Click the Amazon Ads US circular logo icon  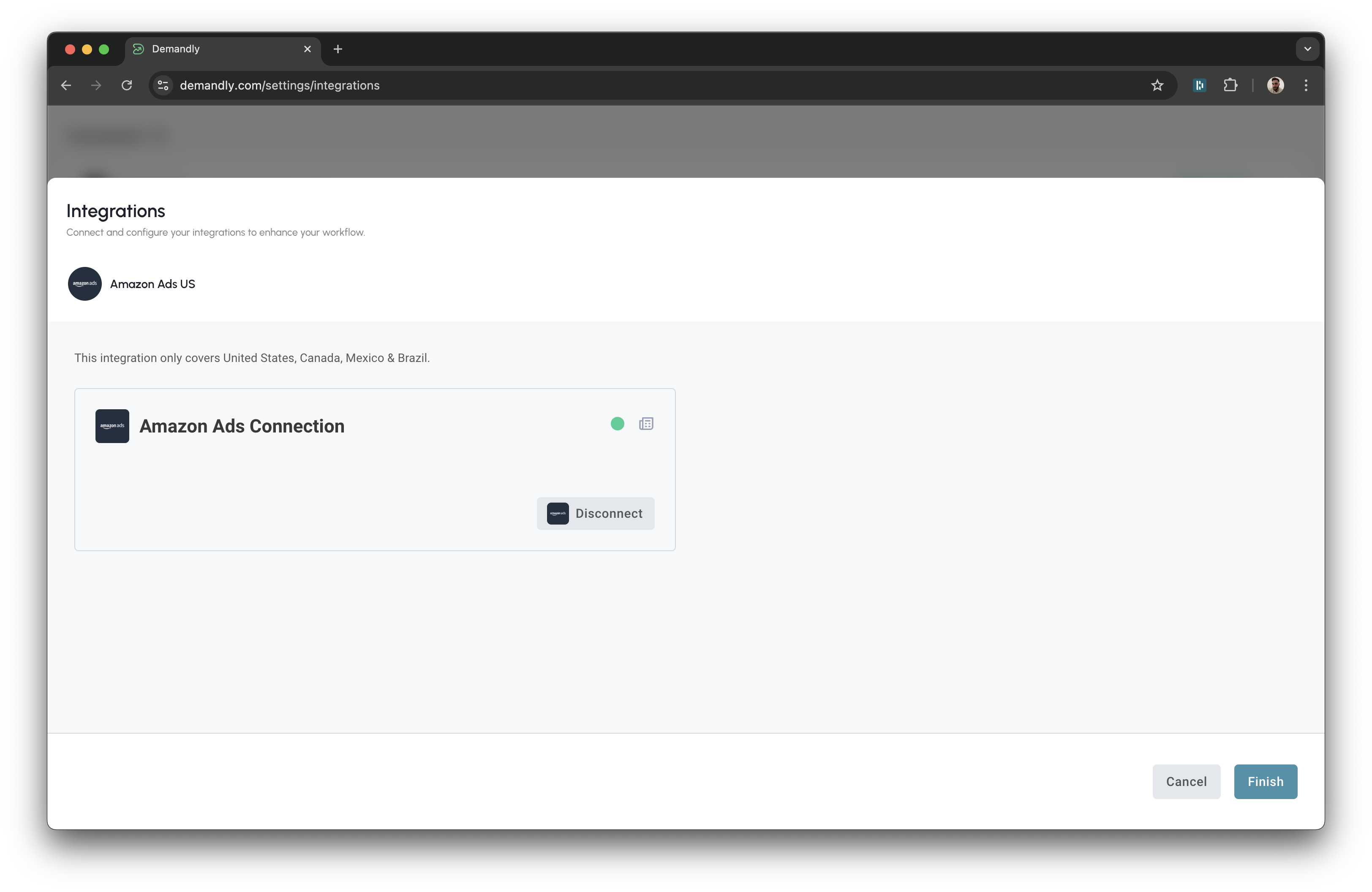84,283
